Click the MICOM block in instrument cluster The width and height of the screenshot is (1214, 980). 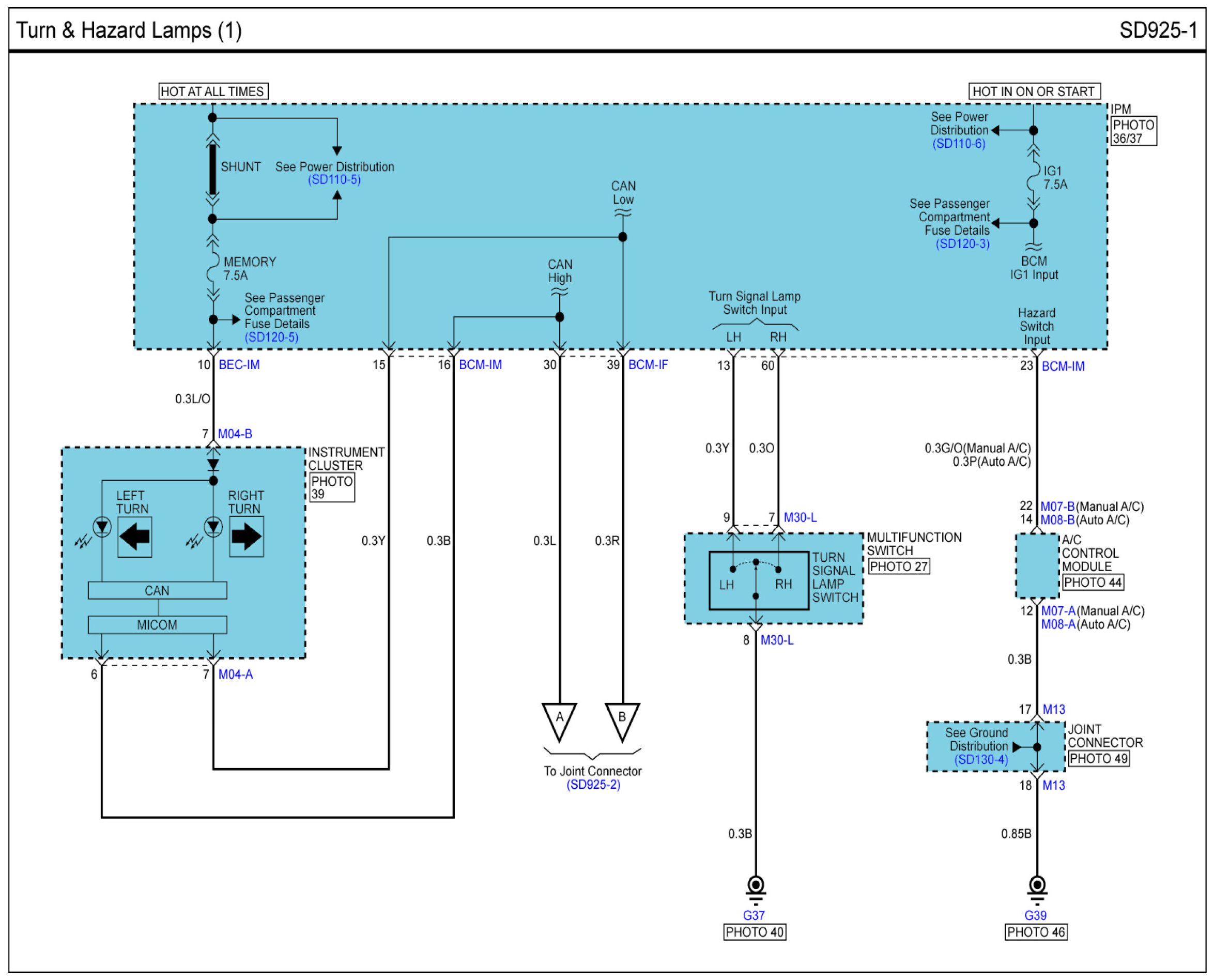click(x=158, y=625)
